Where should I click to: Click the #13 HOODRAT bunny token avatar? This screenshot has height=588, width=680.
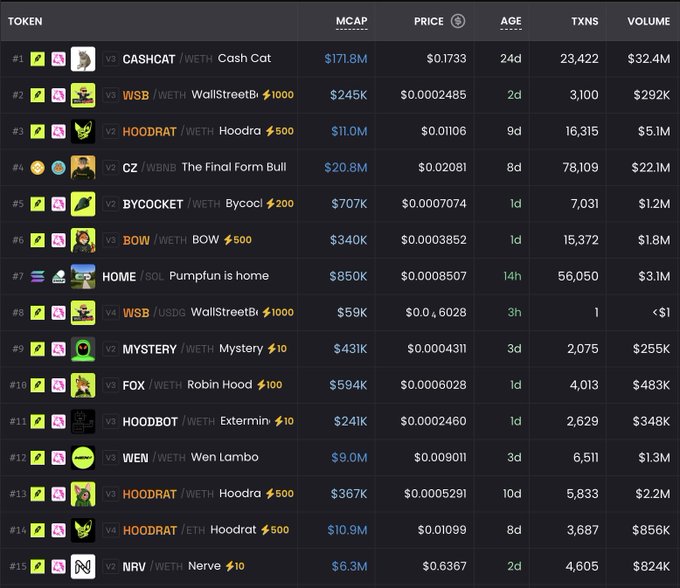[83, 493]
